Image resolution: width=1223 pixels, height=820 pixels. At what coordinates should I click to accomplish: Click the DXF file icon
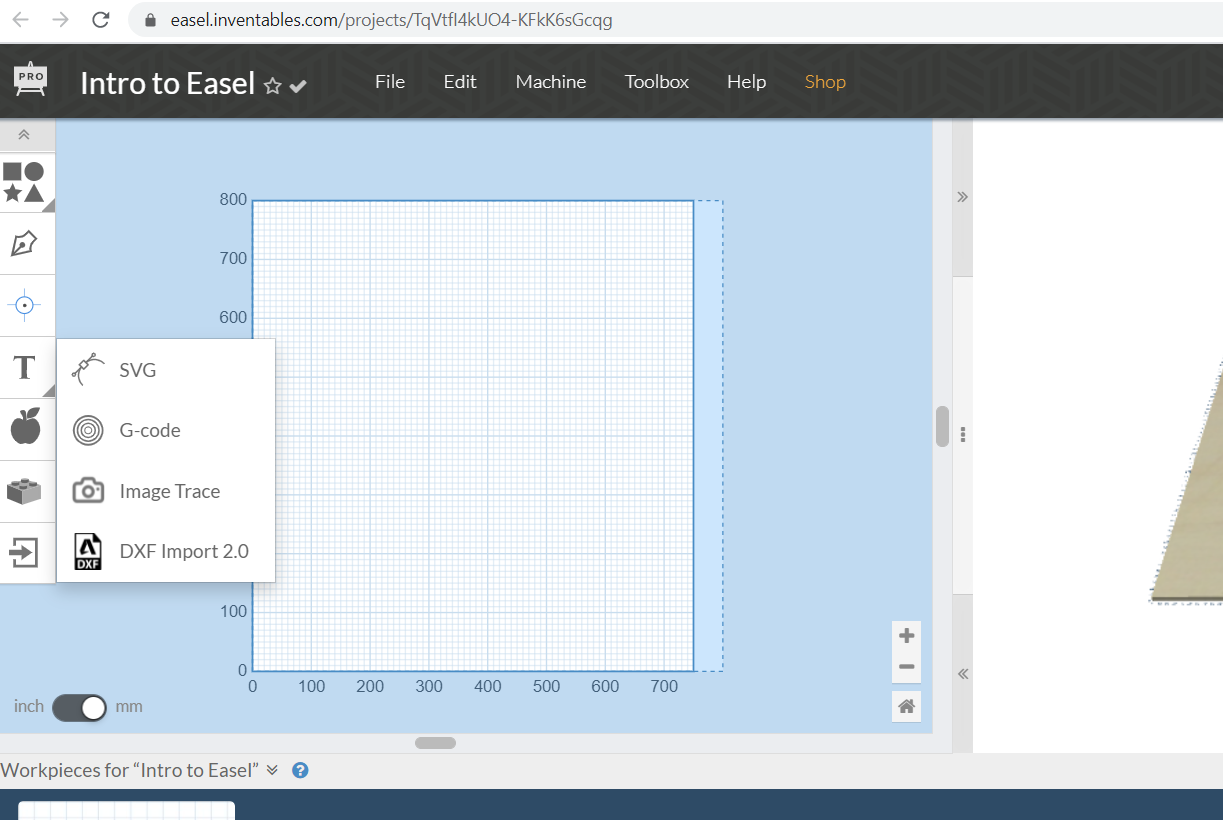pyautogui.click(x=89, y=551)
